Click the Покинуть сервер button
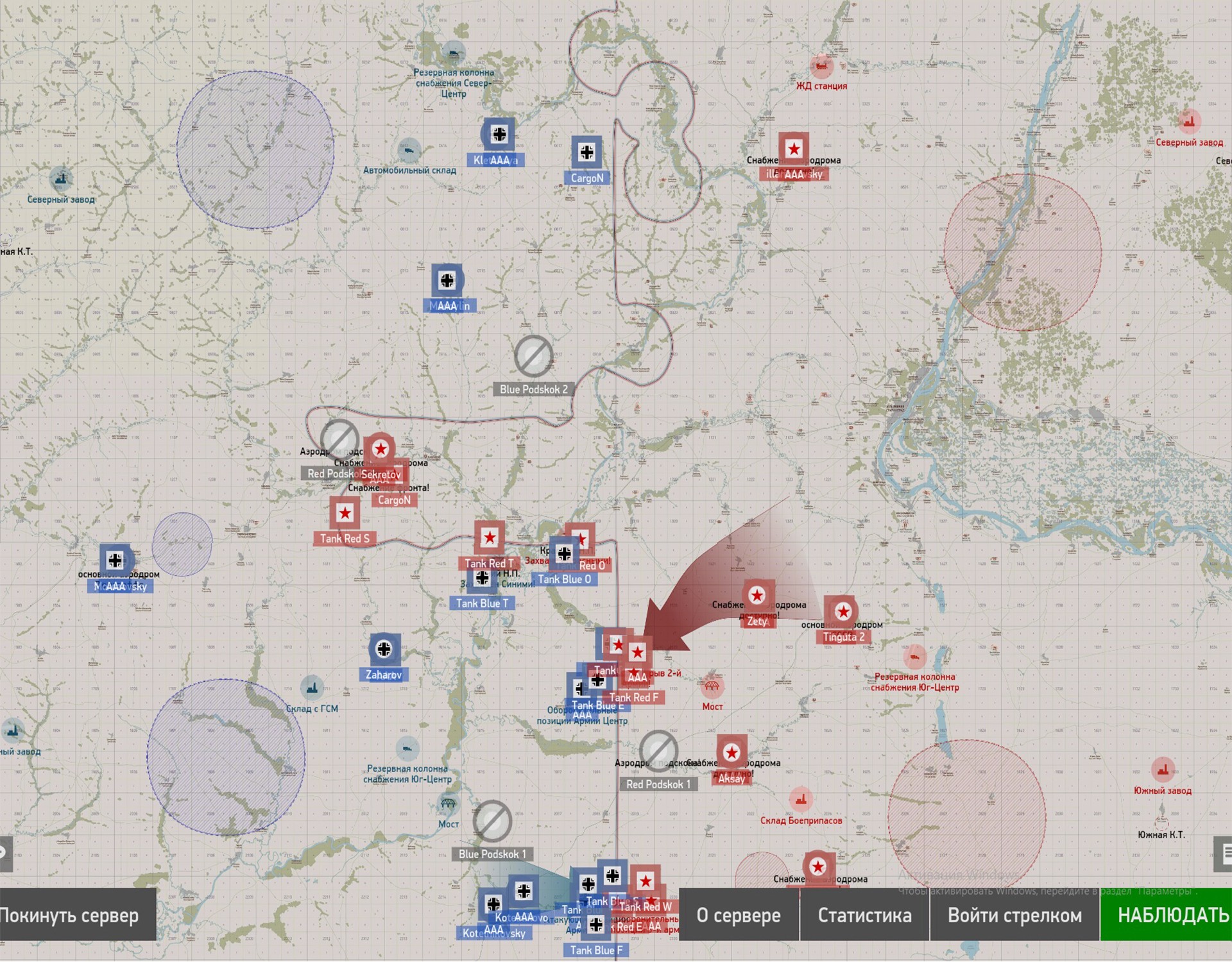The image size is (1232, 962). tap(77, 915)
